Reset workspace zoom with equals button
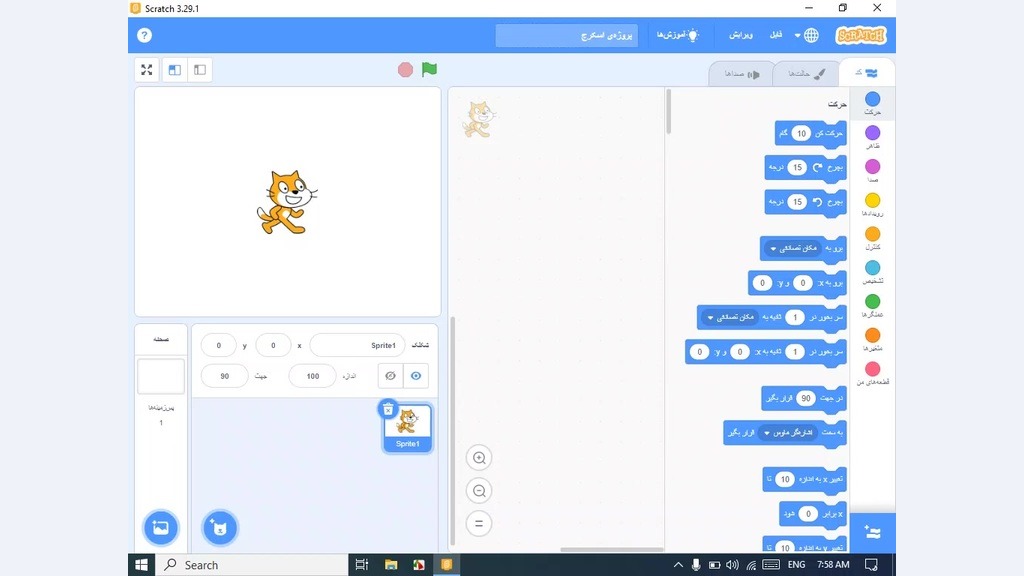The image size is (1024, 576). 479,523
